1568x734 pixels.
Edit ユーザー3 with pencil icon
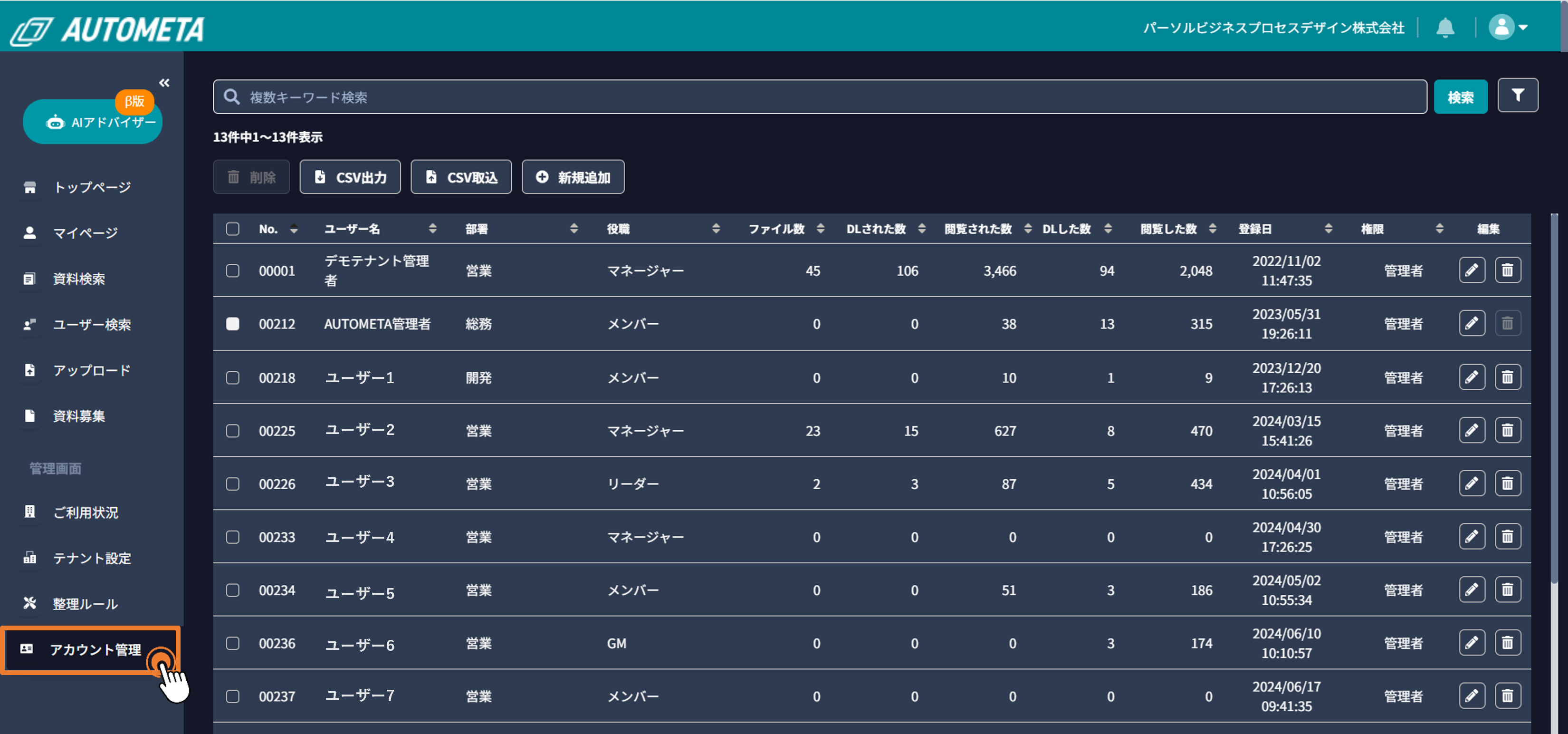coord(1472,483)
